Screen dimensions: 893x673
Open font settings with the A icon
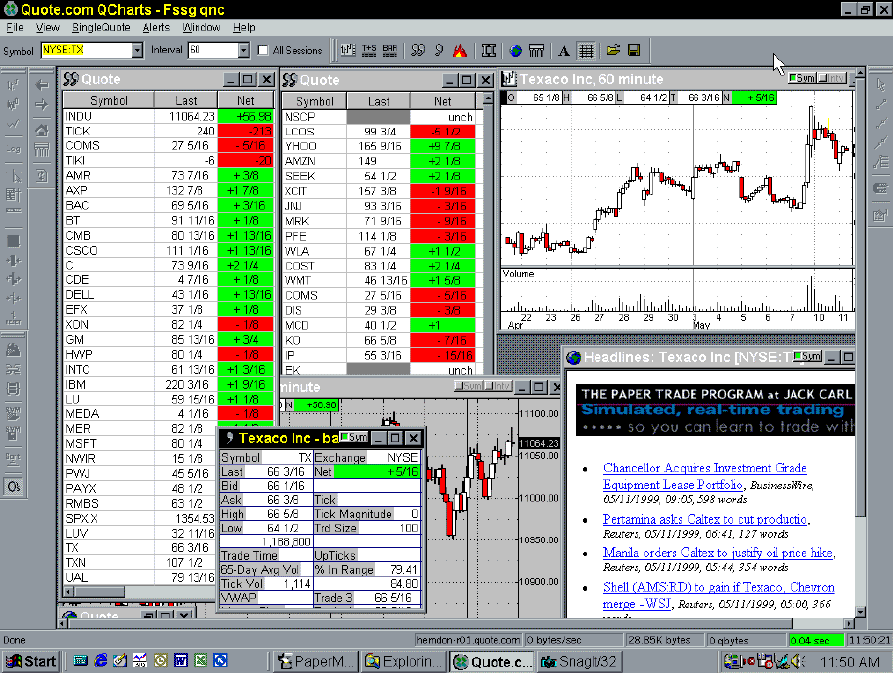pyautogui.click(x=564, y=51)
